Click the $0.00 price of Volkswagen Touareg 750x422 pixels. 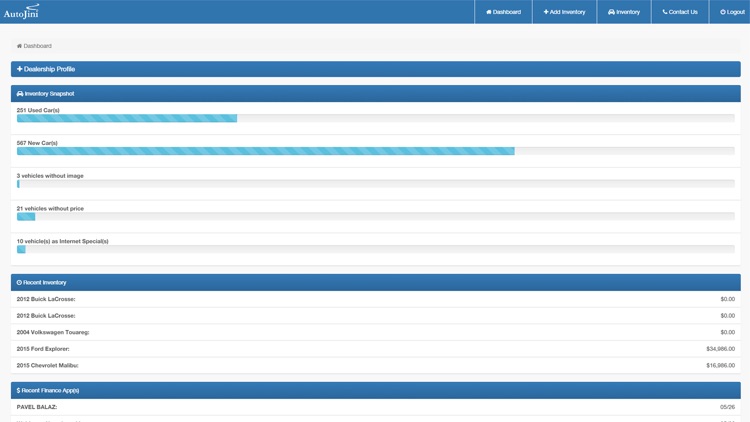[728, 332]
